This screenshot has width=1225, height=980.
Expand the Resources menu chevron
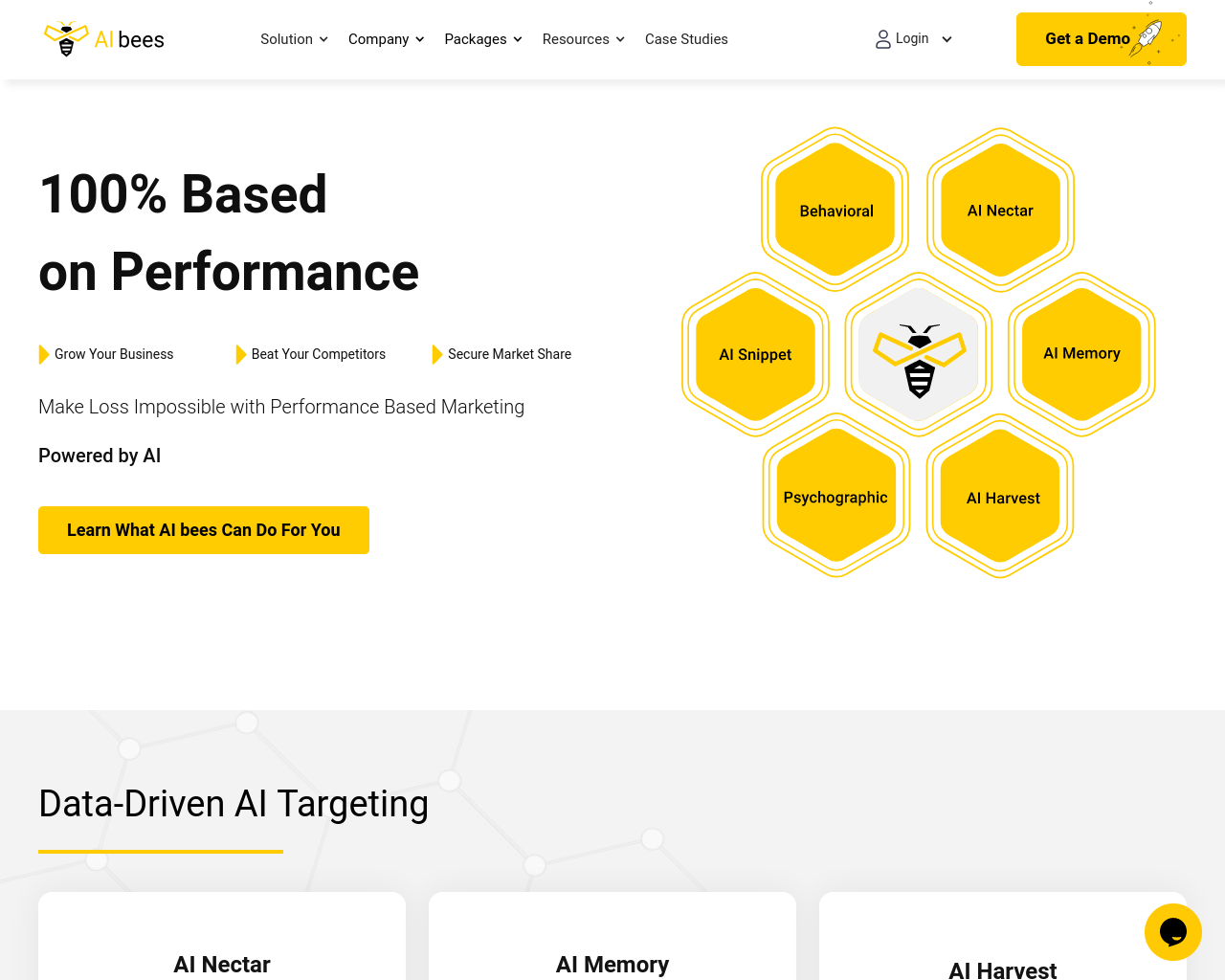(x=620, y=39)
